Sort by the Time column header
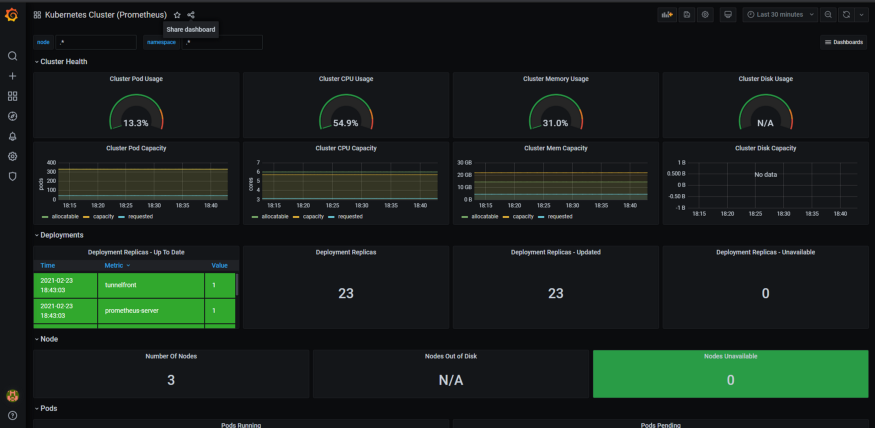This screenshot has width=875, height=428. click(48, 266)
